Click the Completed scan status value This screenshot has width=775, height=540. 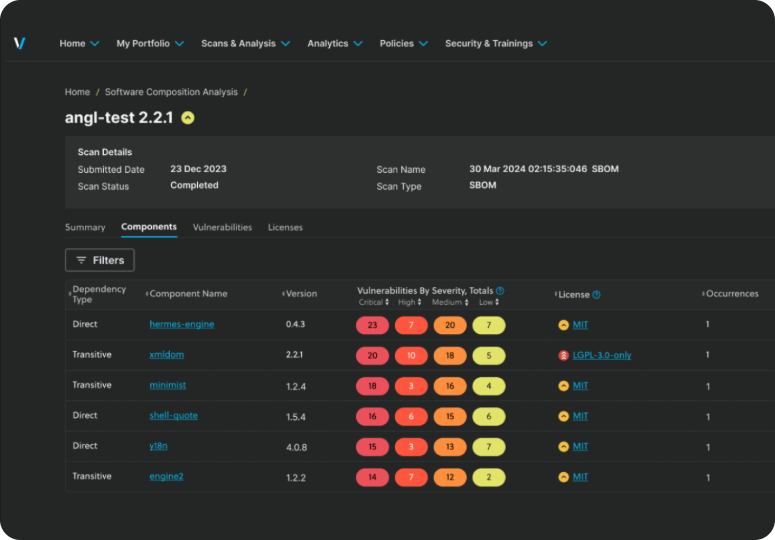coord(194,185)
